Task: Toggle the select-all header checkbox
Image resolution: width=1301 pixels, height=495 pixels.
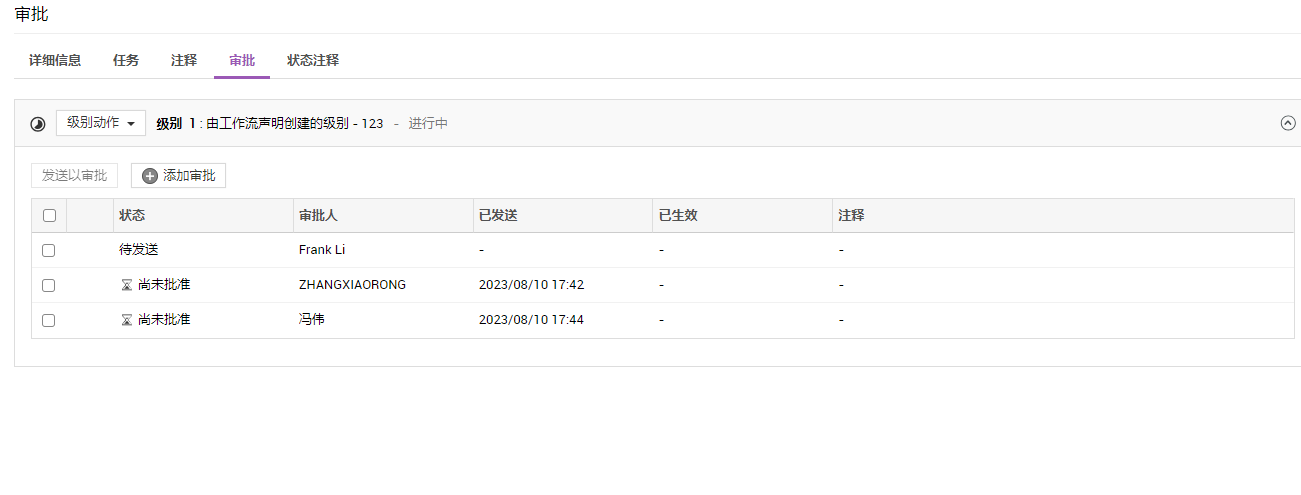Action: pyautogui.click(x=49, y=216)
